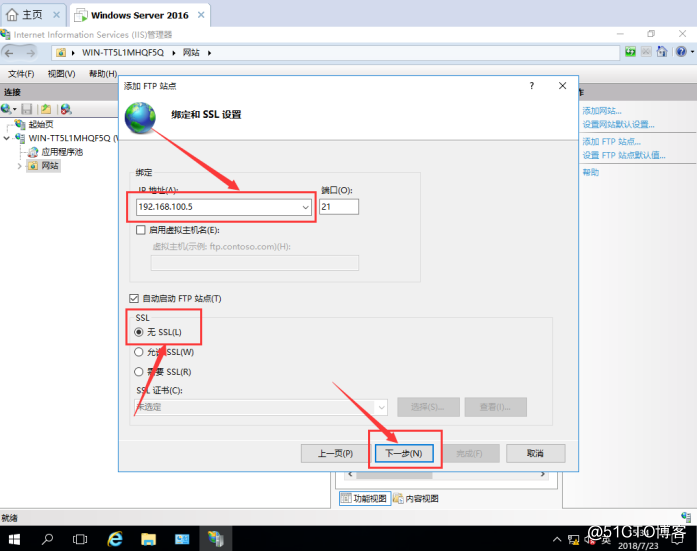
Task: Click Add FTP Site link in Actions
Action: [x=612, y=141]
